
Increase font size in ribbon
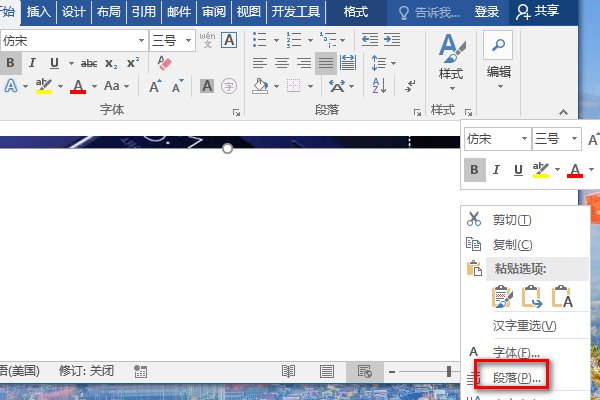(155, 87)
